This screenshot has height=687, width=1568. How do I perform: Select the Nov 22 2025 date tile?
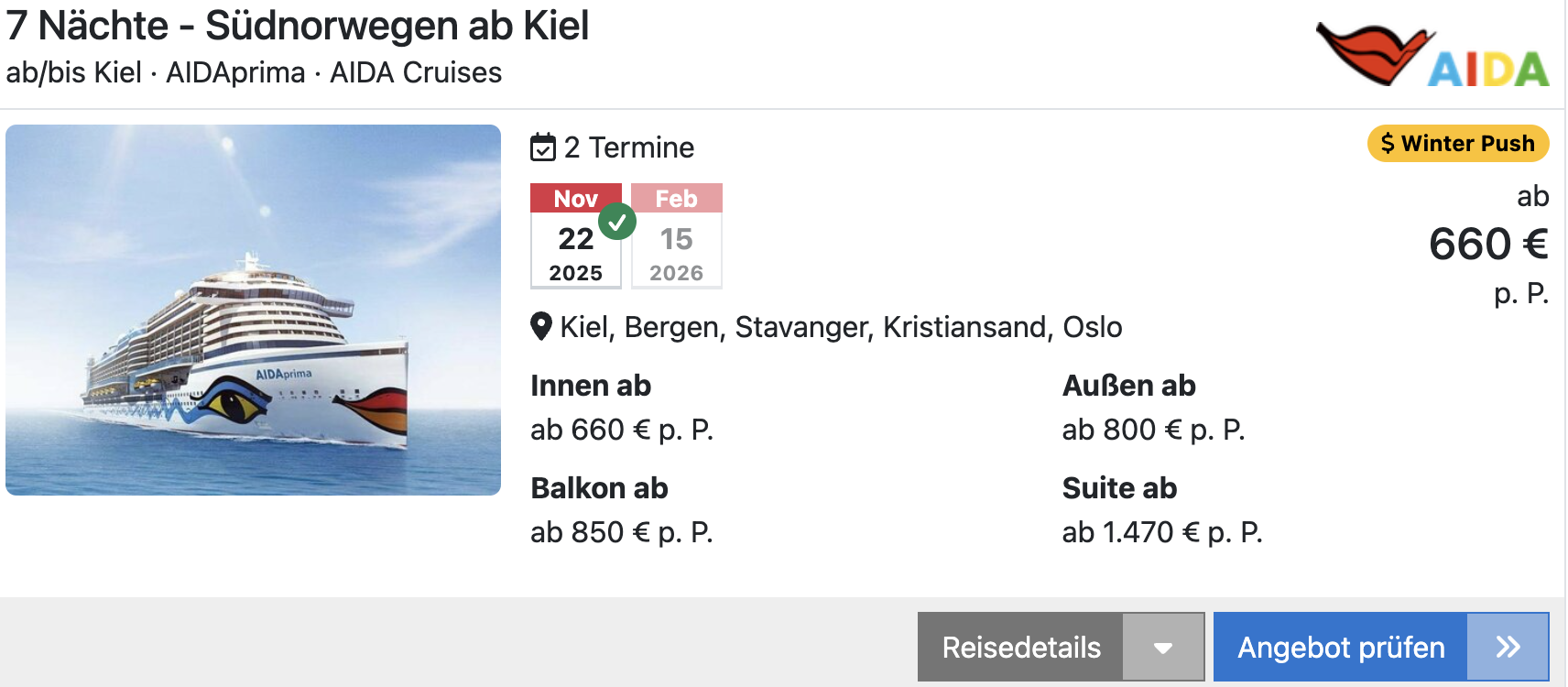[576, 236]
